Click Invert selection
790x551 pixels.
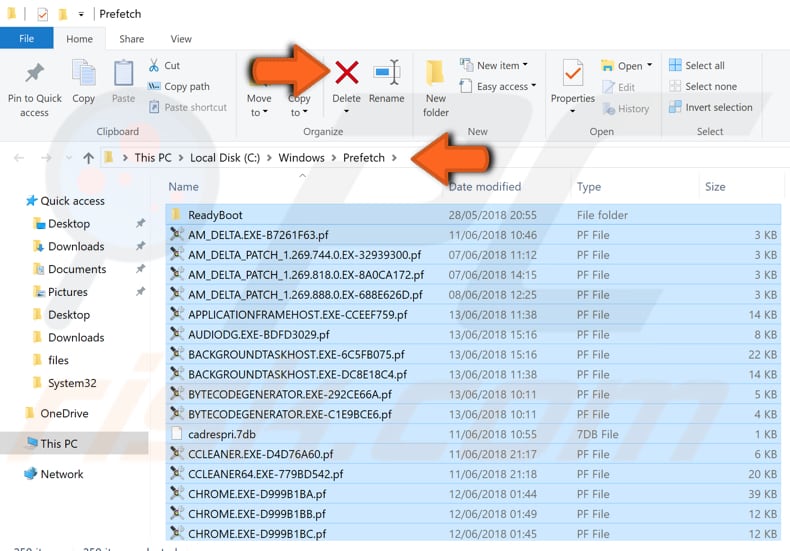[x=710, y=107]
